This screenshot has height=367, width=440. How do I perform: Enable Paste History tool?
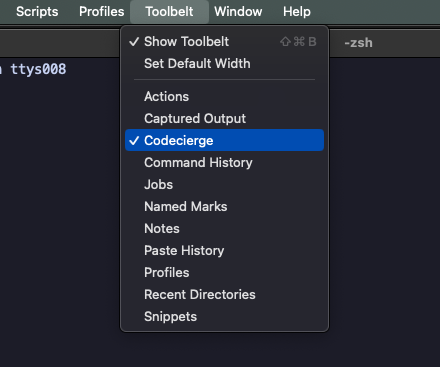[224, 251]
